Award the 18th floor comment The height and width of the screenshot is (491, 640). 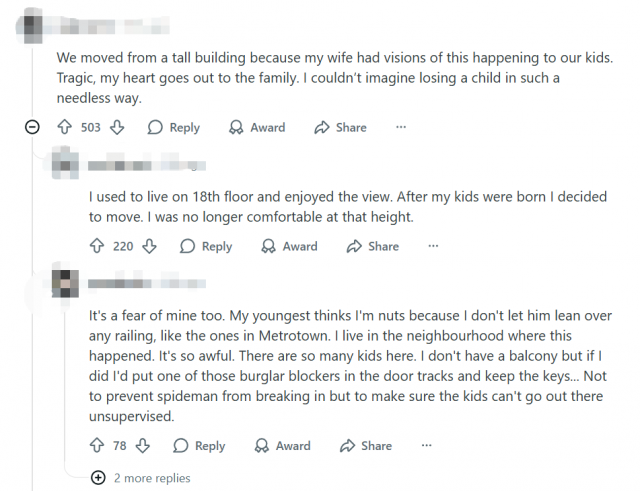click(x=289, y=246)
